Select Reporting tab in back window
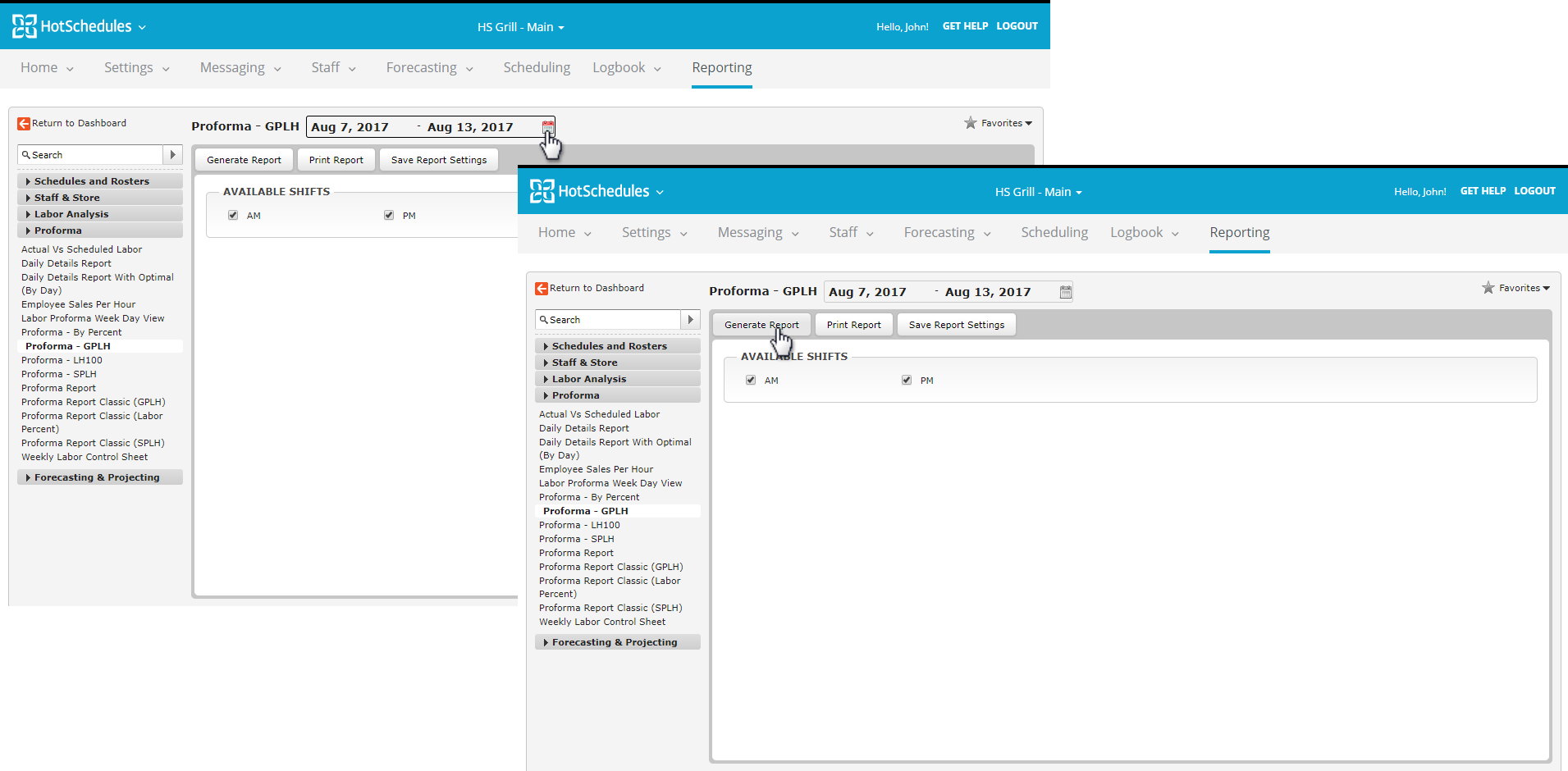The image size is (1568, 771). click(721, 68)
